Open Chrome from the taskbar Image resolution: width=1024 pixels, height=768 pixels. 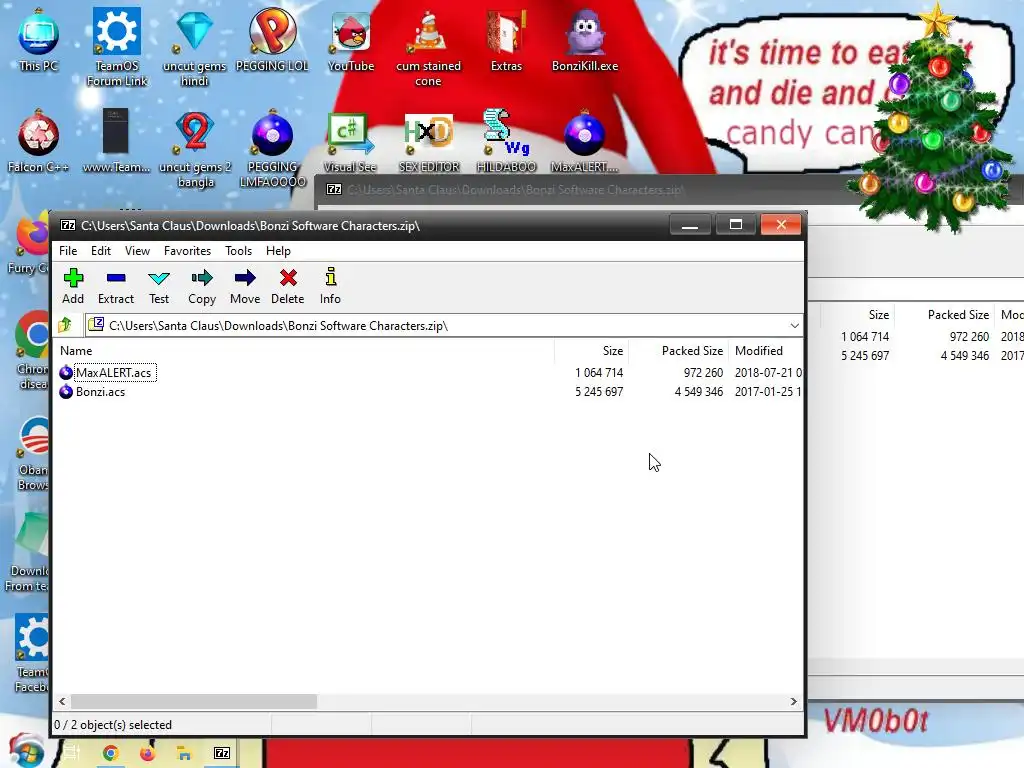pos(110,753)
